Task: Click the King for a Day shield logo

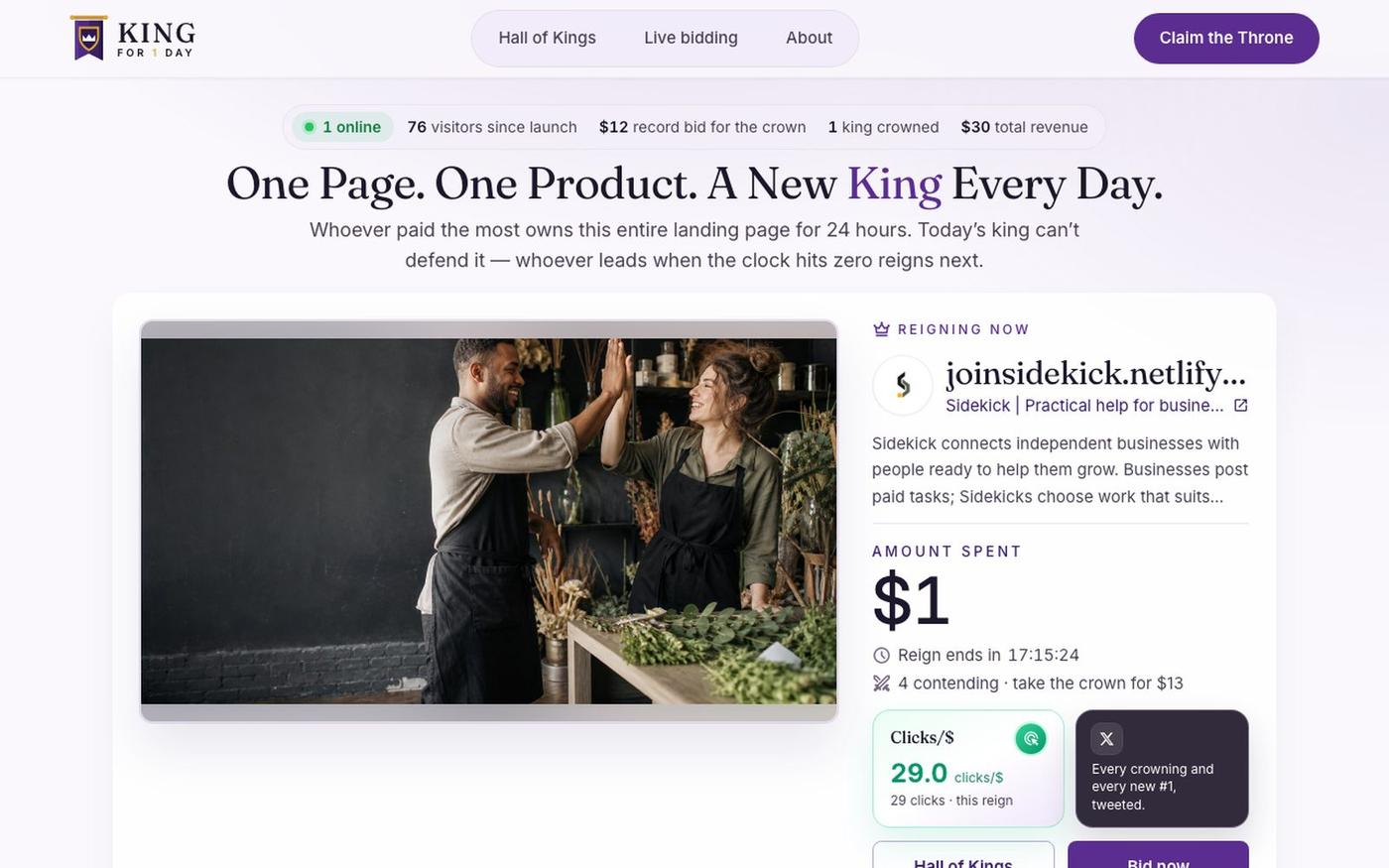Action: click(x=88, y=39)
